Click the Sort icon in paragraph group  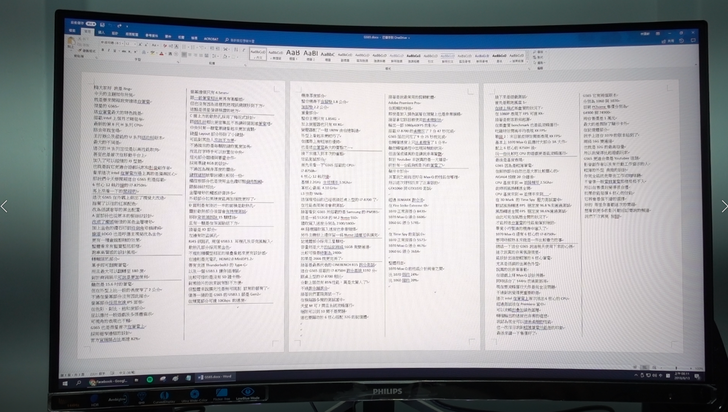236,49
